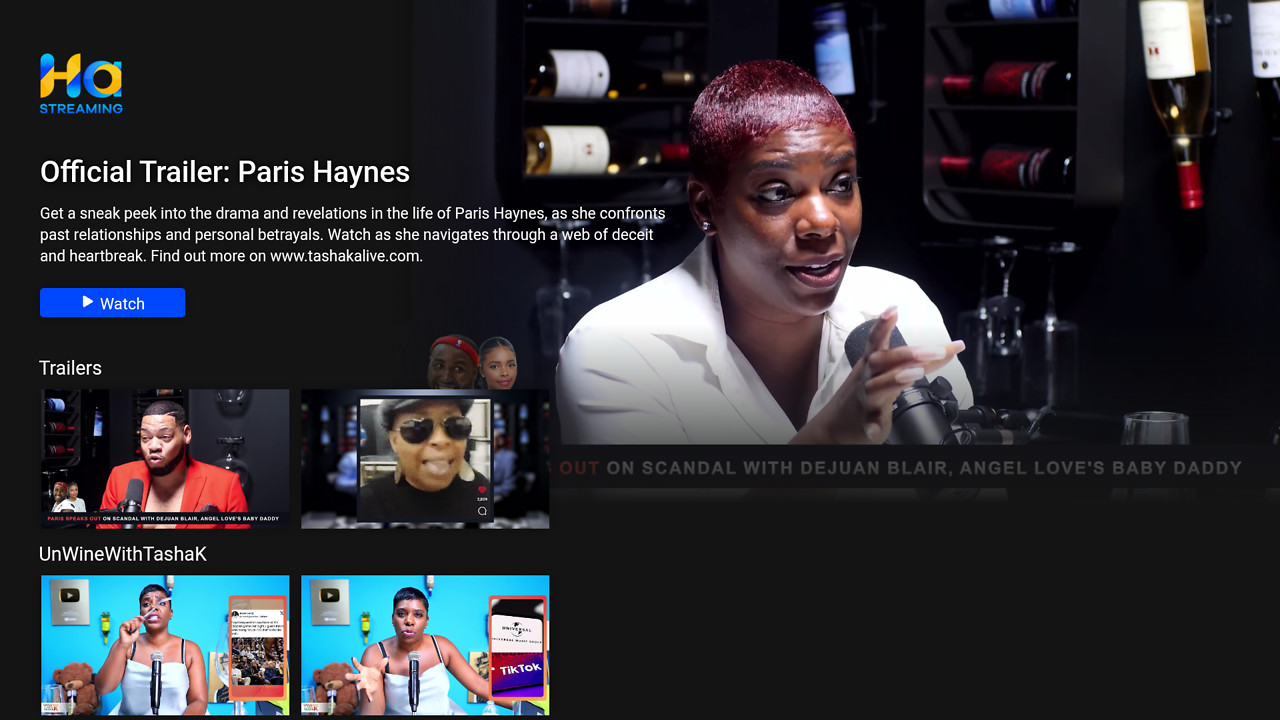Open the first UnWineWithTashaK episode thumbnail
1280x720 pixels.
(x=164, y=645)
